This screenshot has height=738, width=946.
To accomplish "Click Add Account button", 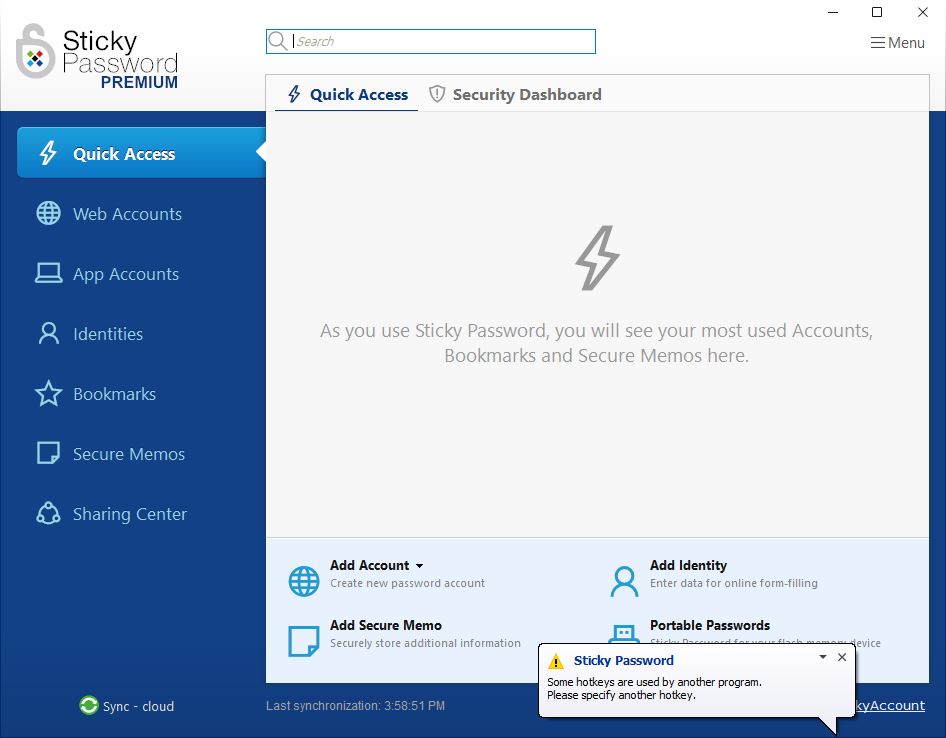I will 369,565.
